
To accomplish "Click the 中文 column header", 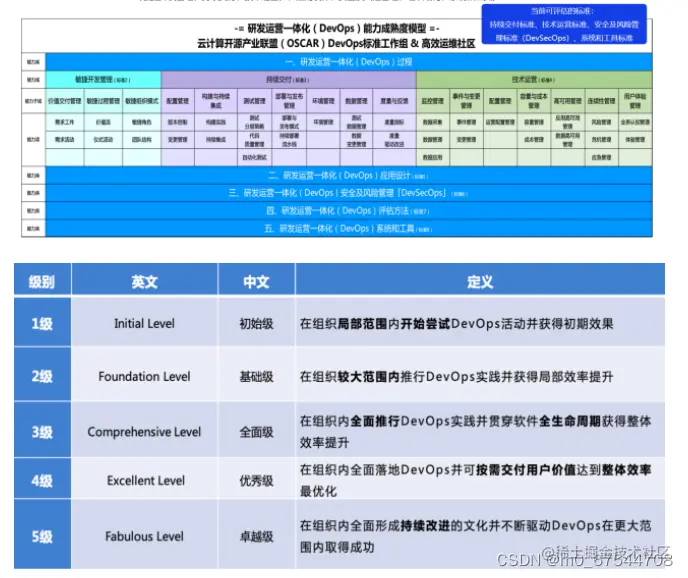I will click(256, 281).
